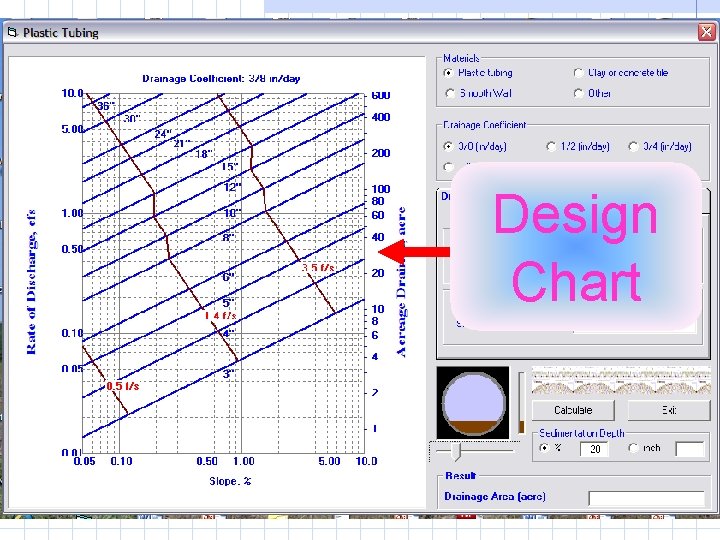Select percent sedimentation depth option
720x540 pixels.
point(544,448)
